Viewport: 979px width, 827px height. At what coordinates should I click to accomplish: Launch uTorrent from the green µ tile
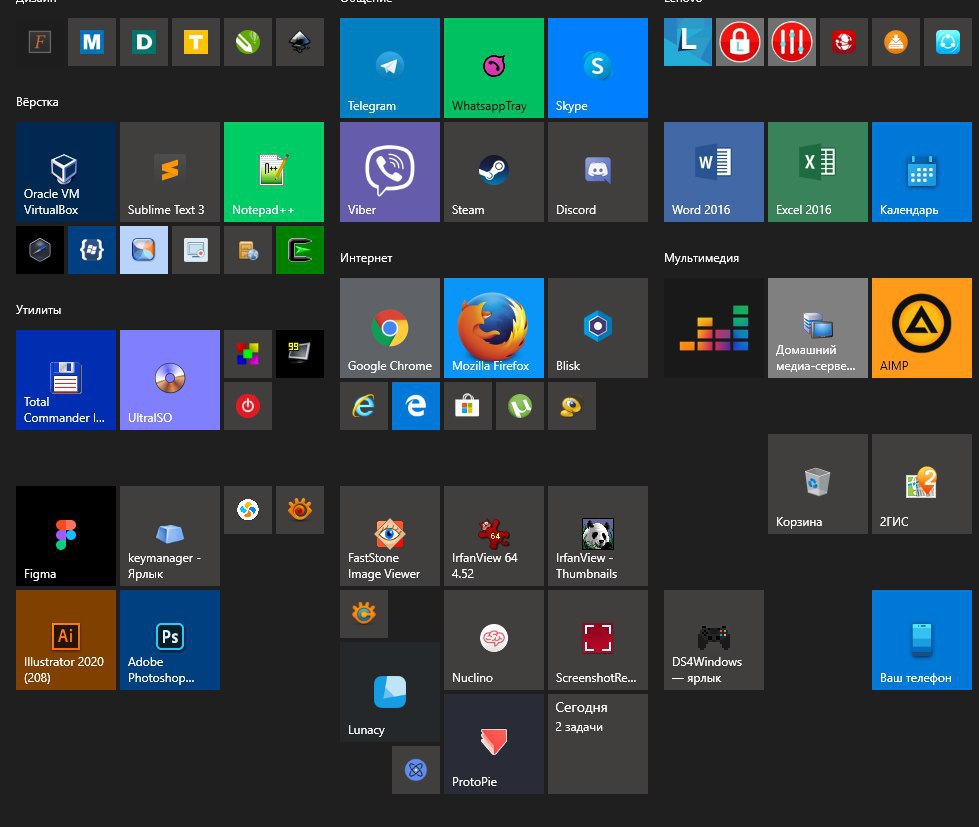click(x=520, y=406)
